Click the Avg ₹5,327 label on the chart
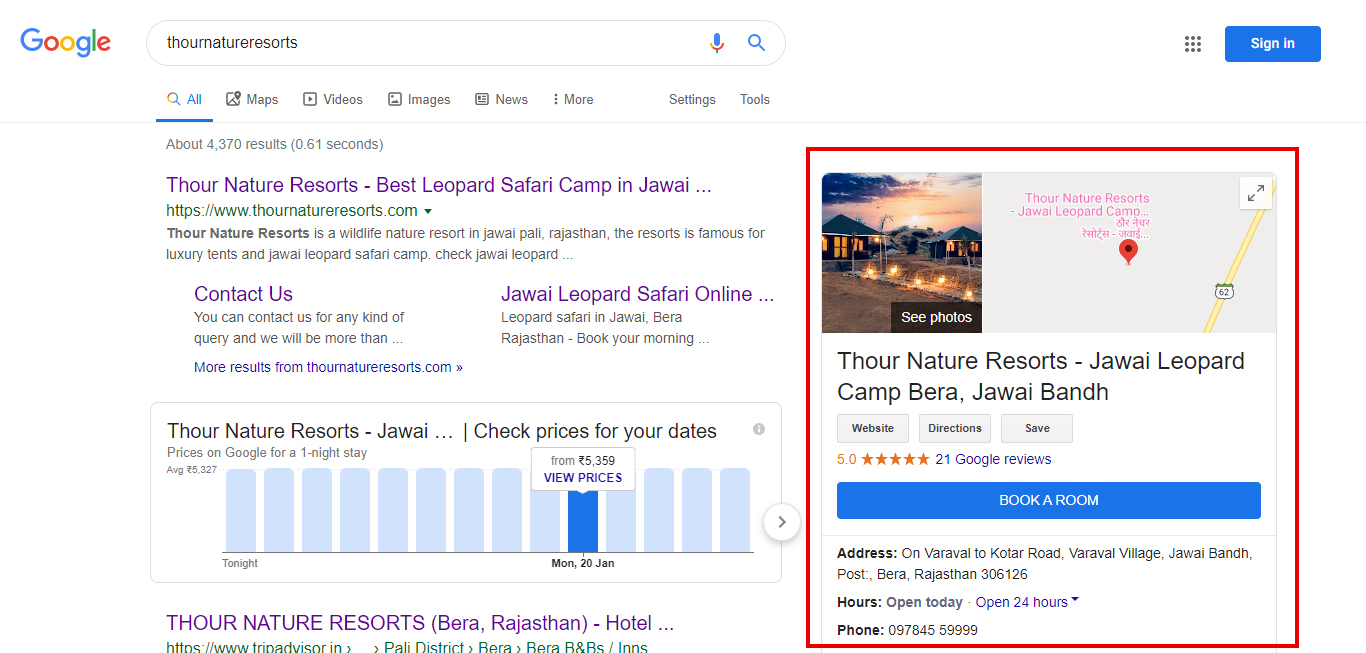1366x653 pixels. 192,470
